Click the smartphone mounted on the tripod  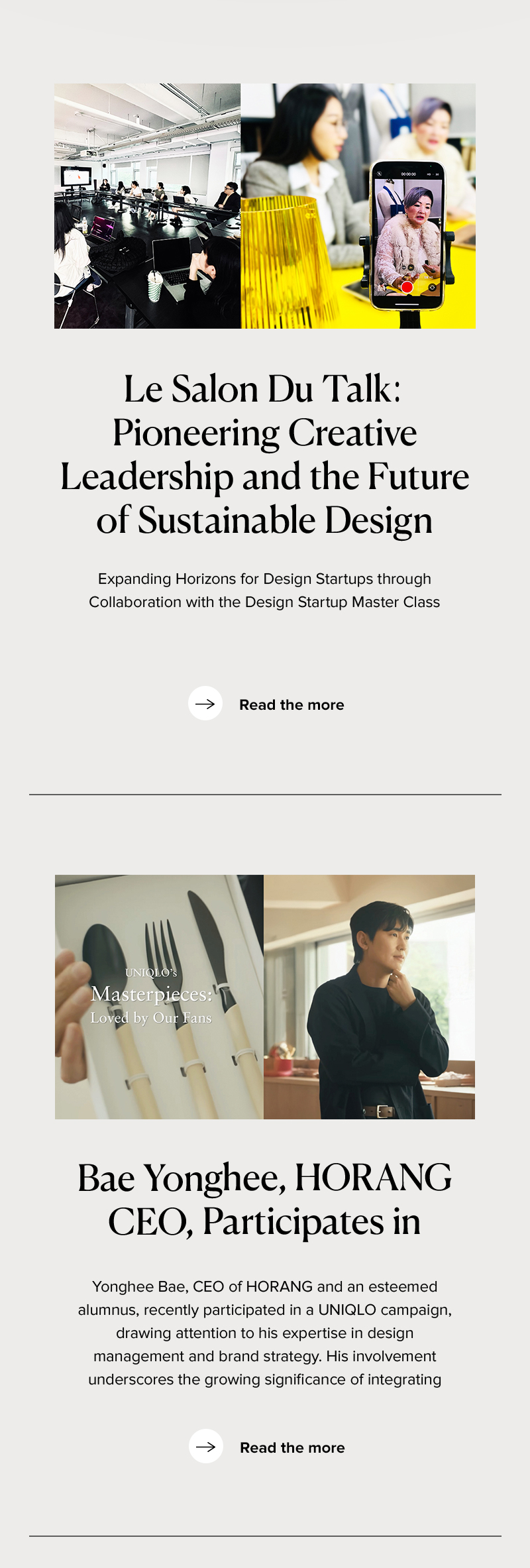(x=407, y=235)
